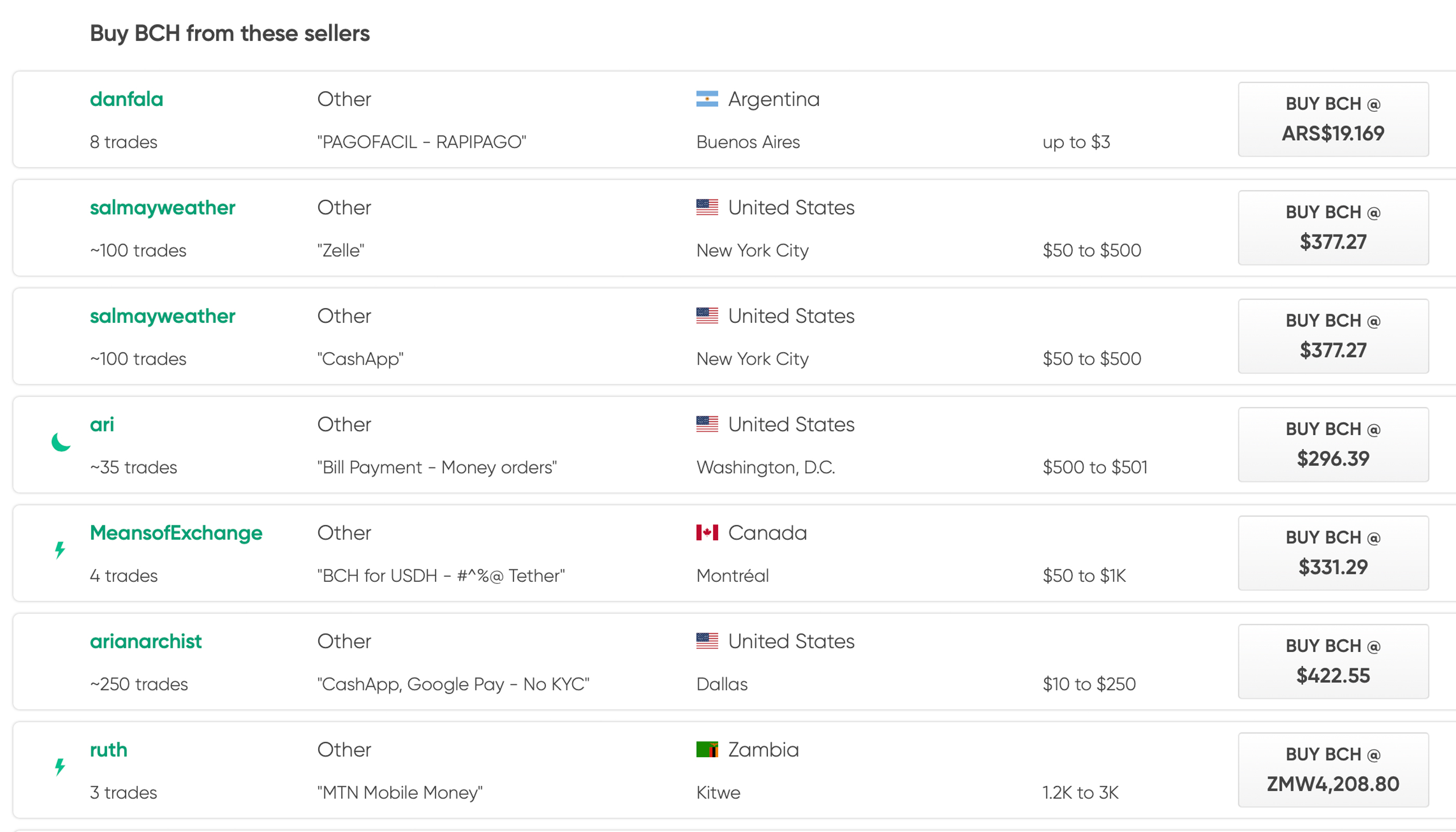Viewport: 1456px width, 832px height.
Task: Open ruth's seller profile
Action: [x=109, y=749]
